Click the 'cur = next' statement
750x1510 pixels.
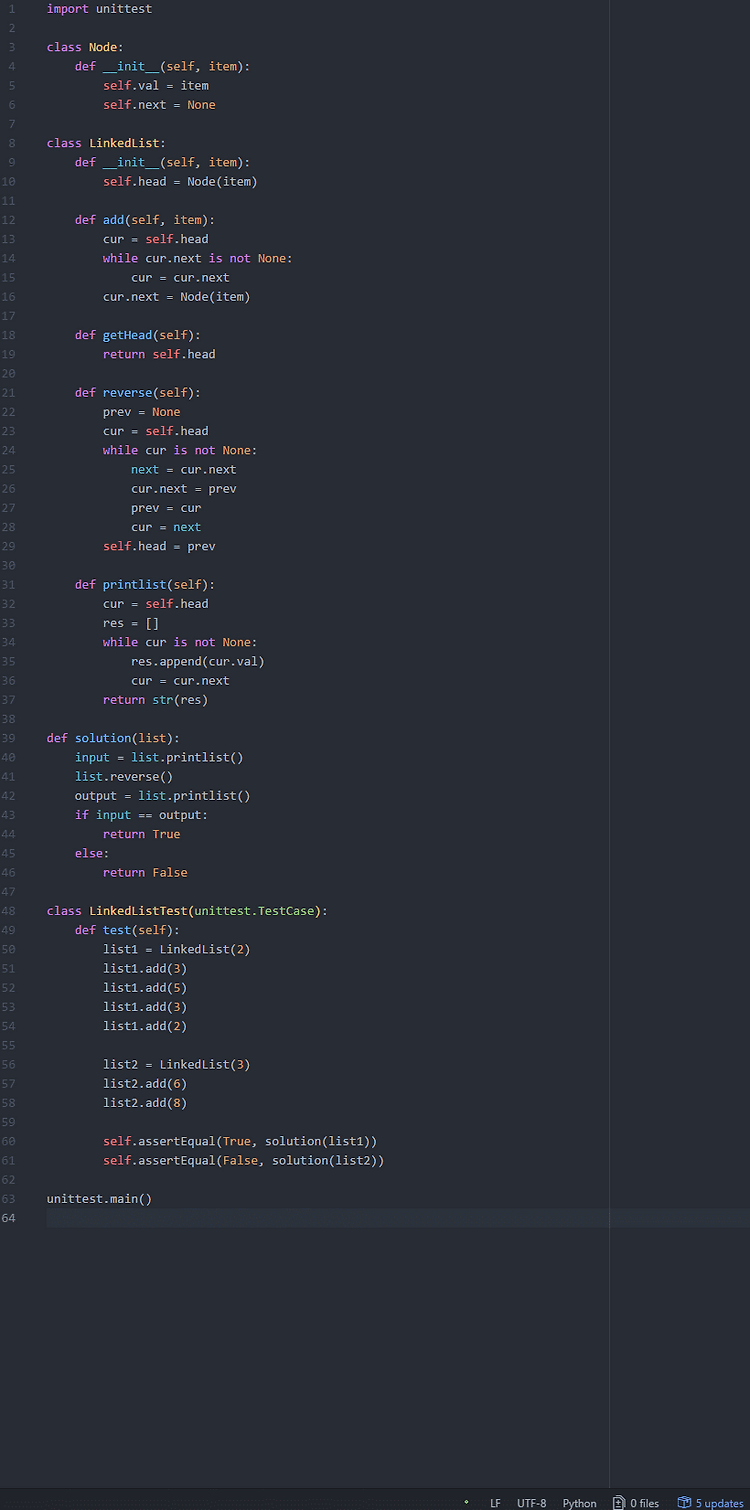coord(166,527)
